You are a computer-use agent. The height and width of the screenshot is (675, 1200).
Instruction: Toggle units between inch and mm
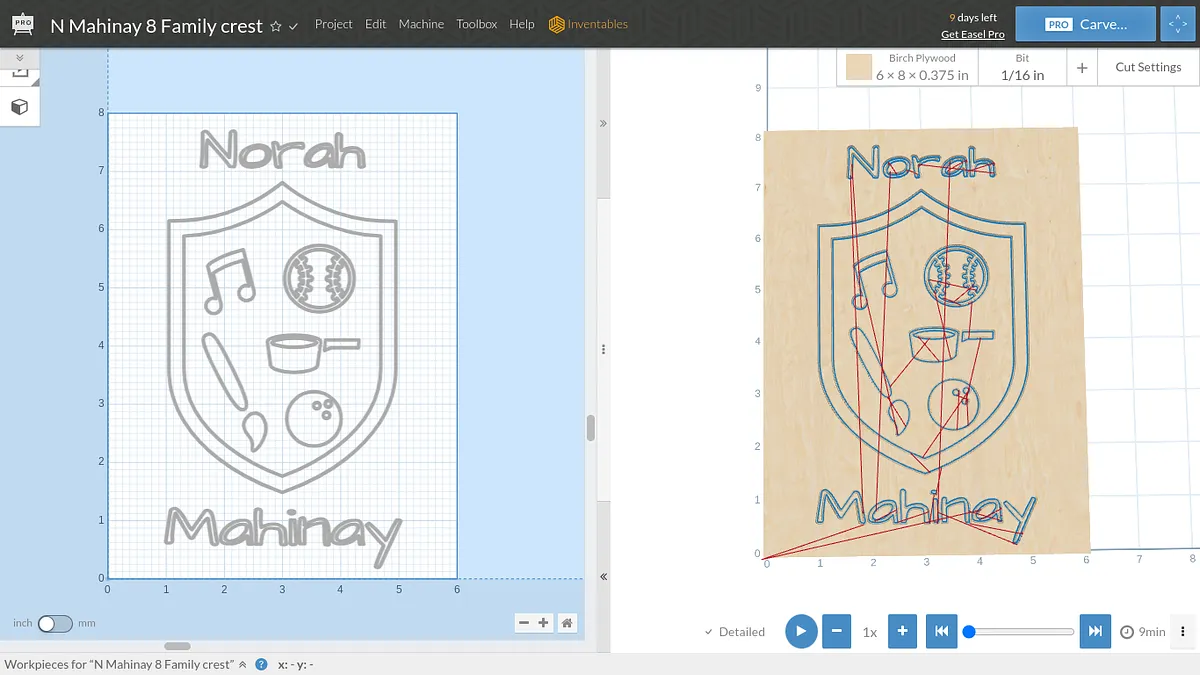55,623
